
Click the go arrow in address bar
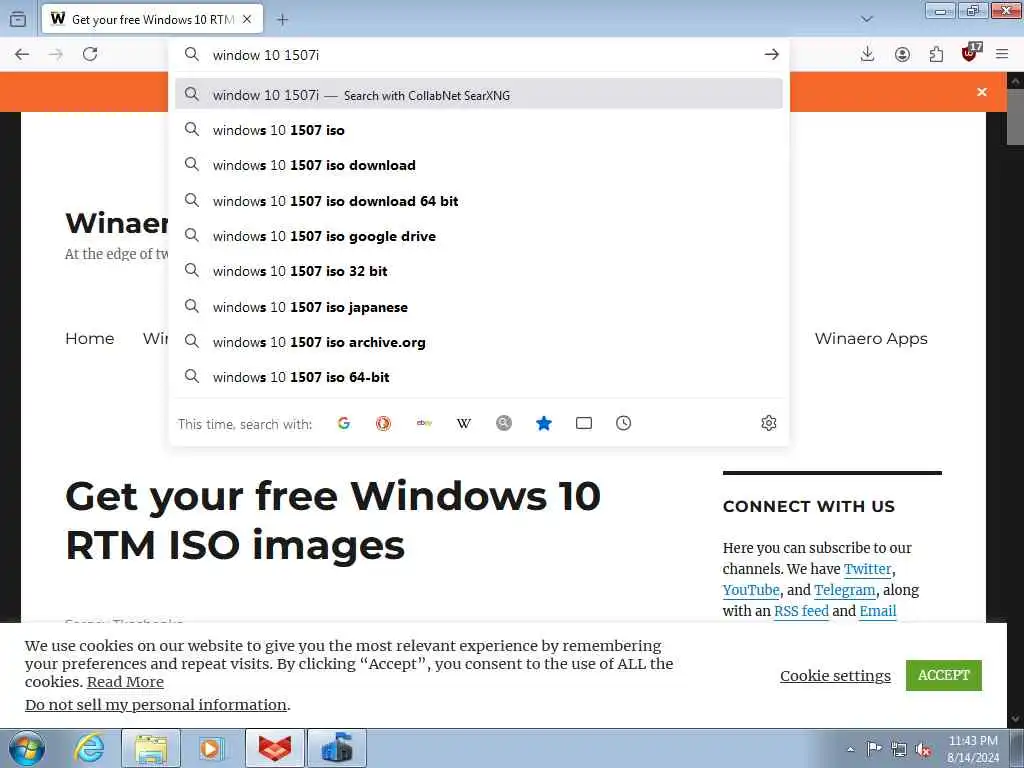tap(771, 54)
